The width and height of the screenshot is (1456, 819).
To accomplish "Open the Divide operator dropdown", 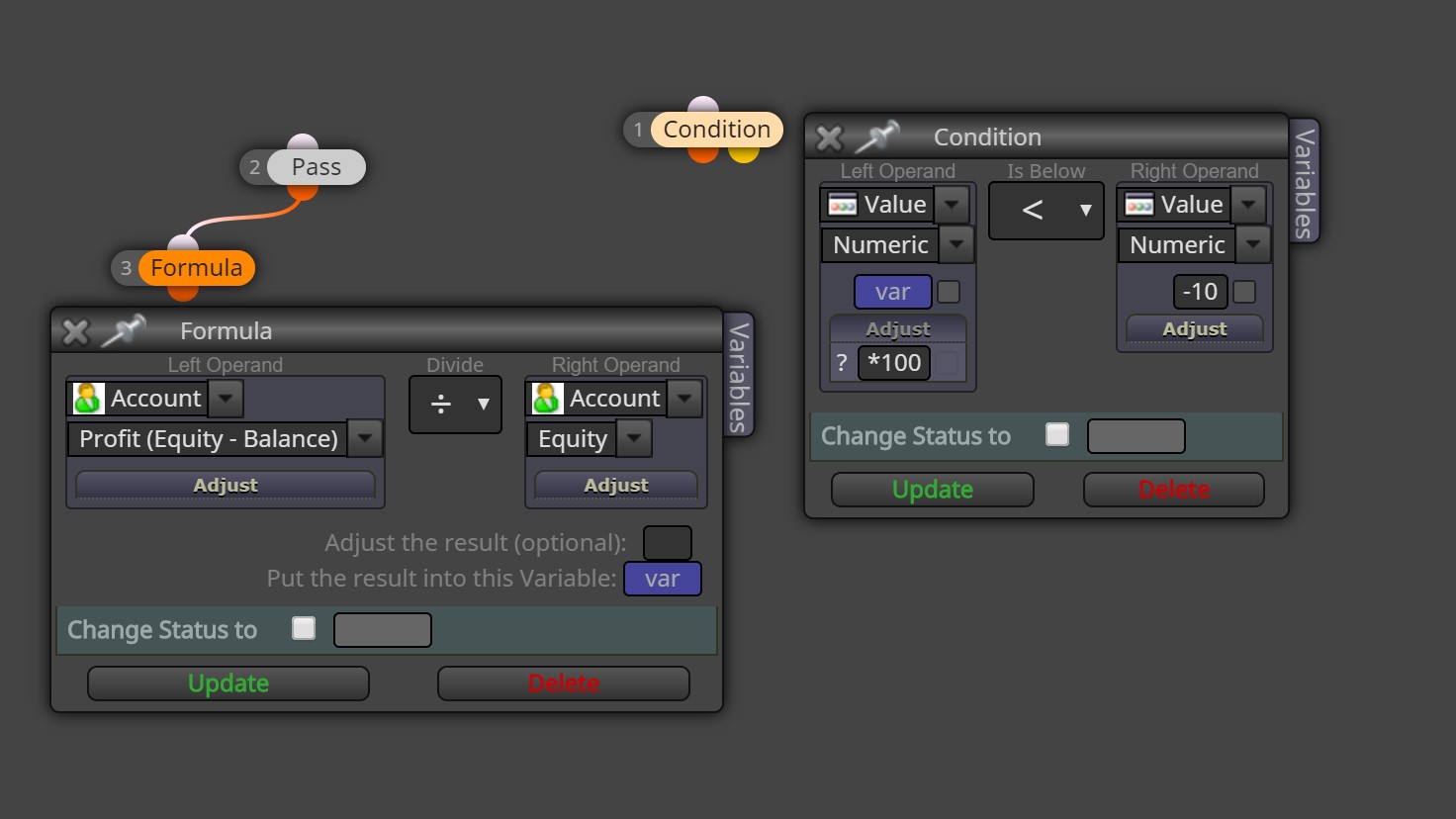I will 455,404.
